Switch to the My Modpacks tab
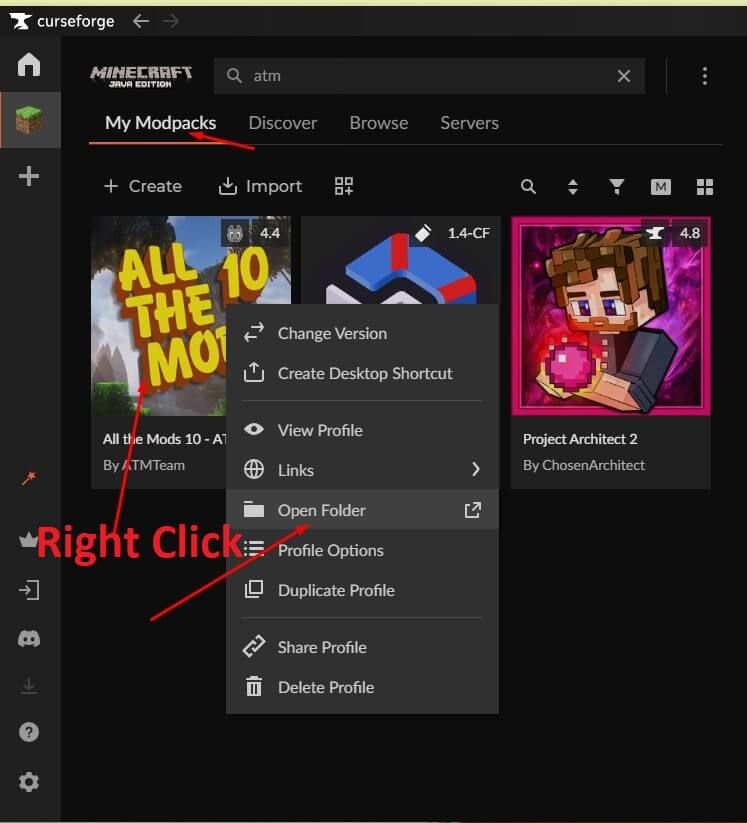 click(160, 123)
